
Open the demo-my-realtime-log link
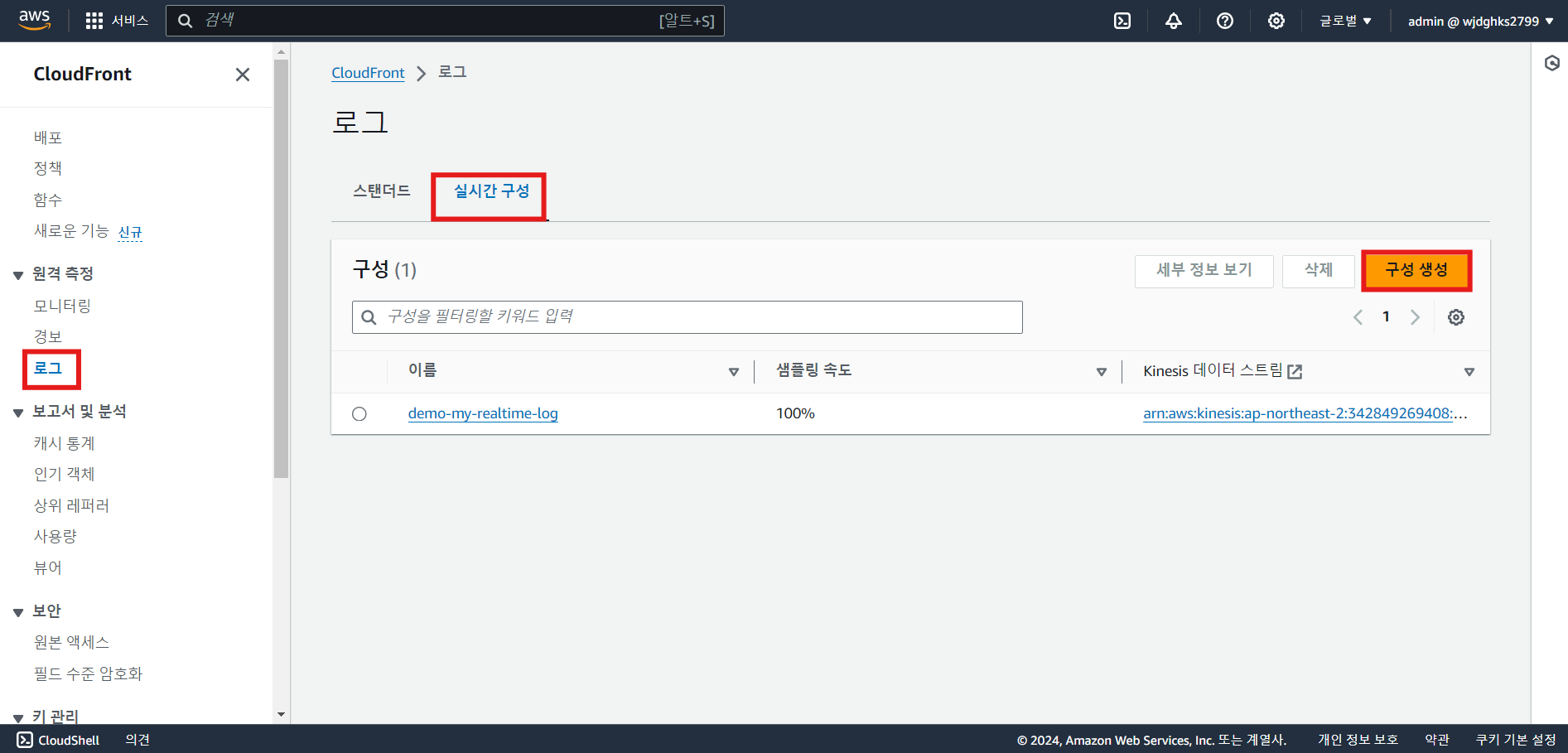tap(483, 413)
